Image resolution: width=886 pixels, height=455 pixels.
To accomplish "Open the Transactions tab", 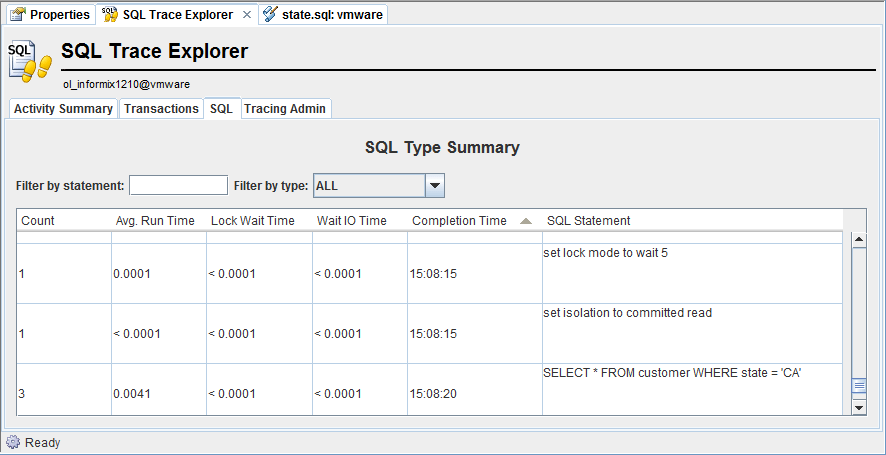I will pos(161,108).
